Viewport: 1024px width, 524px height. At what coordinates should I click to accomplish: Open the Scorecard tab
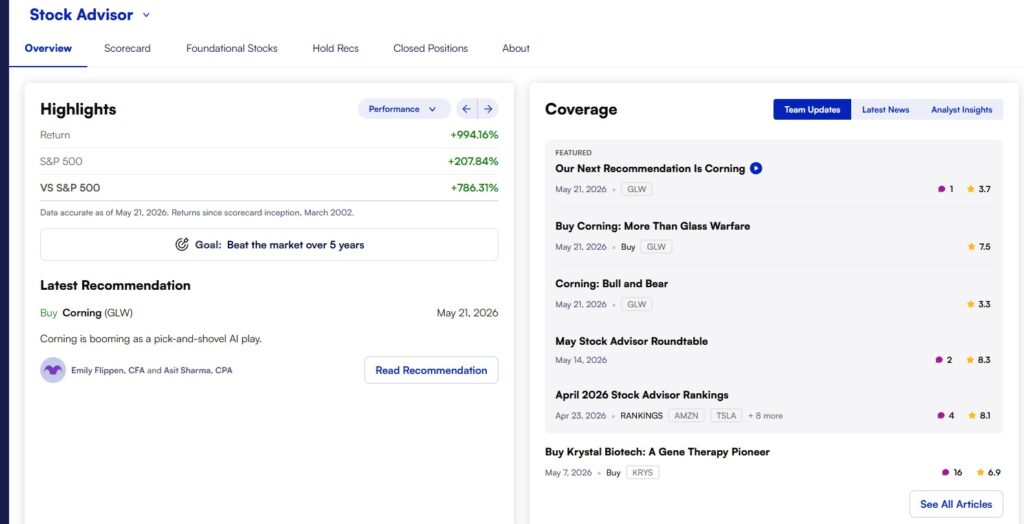pos(127,48)
